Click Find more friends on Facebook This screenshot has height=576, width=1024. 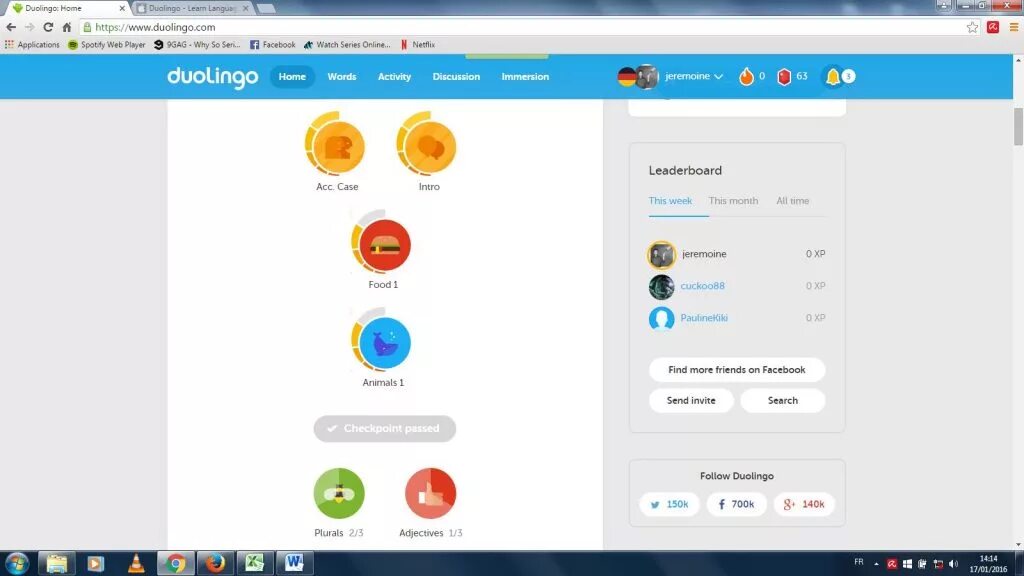[737, 369]
